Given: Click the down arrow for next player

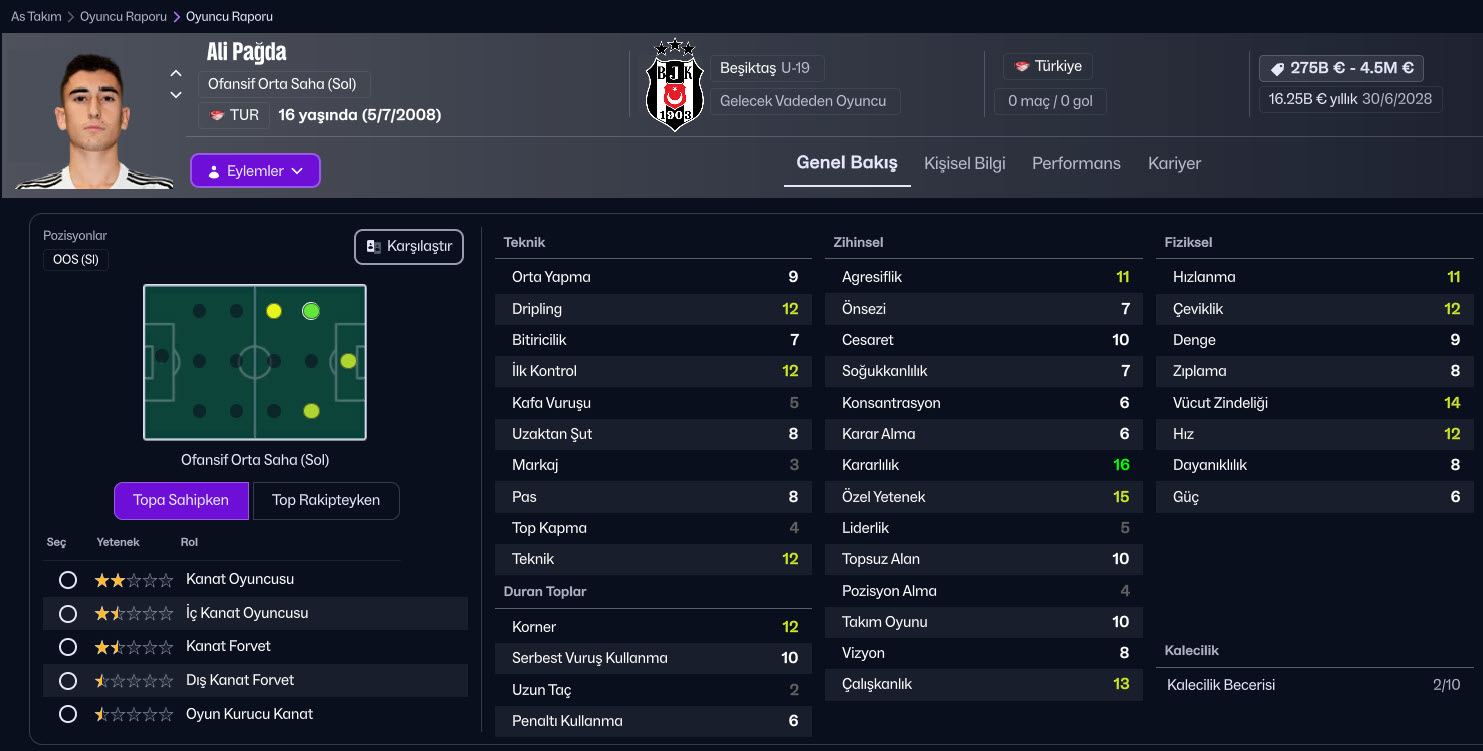Looking at the screenshot, I should 176,95.
